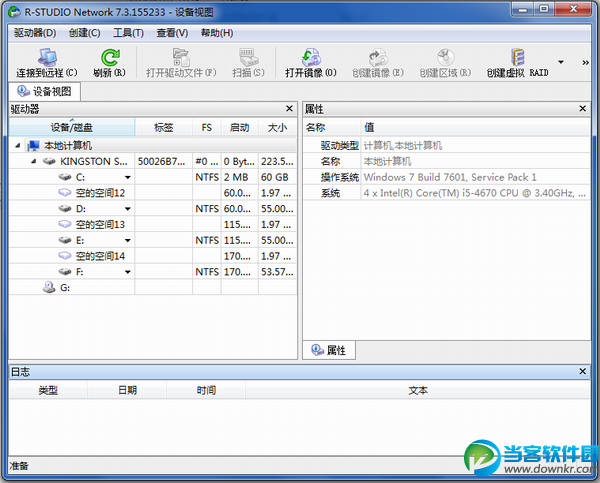
Task: Click the 创建区域 toolbar icon
Action: point(445,57)
